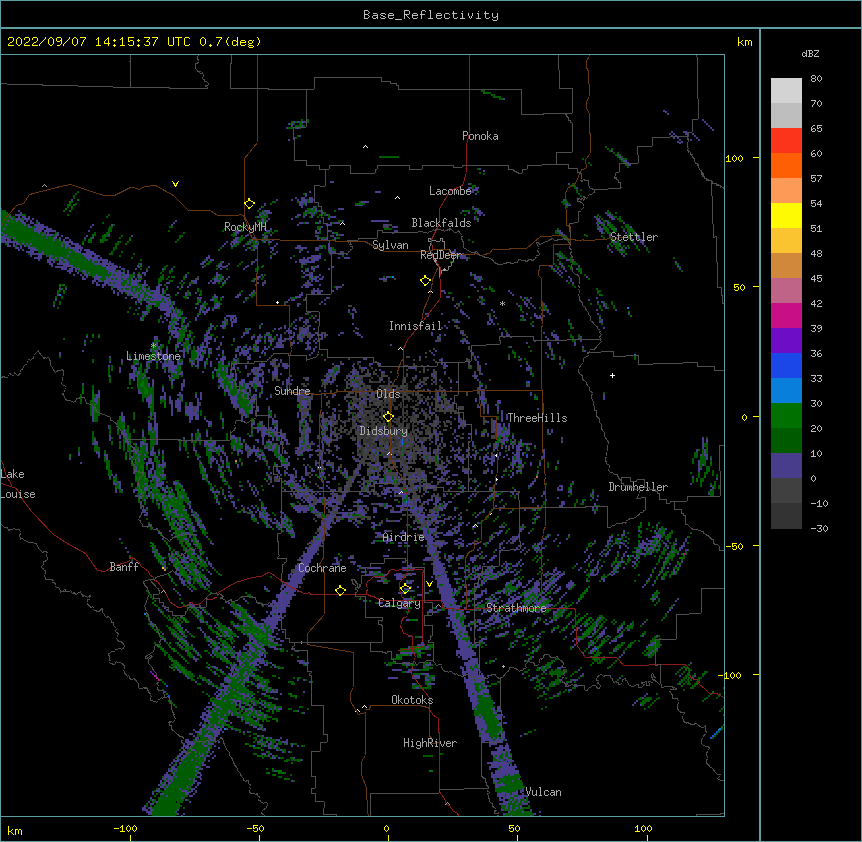Click the Didsbury town label
Image resolution: width=862 pixels, height=842 pixels.
click(x=383, y=431)
